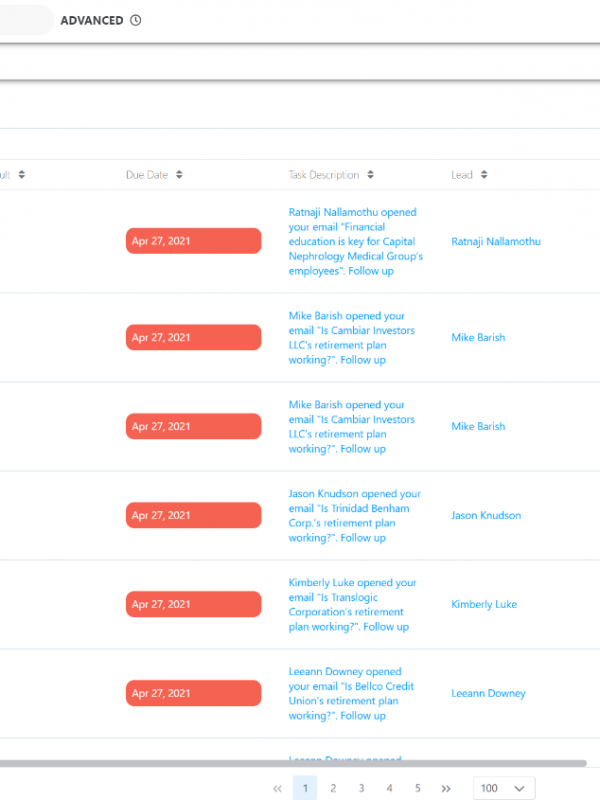The height and width of the screenshot is (800, 600).
Task: Sort by Task Description column arrows
Action: click(x=370, y=175)
